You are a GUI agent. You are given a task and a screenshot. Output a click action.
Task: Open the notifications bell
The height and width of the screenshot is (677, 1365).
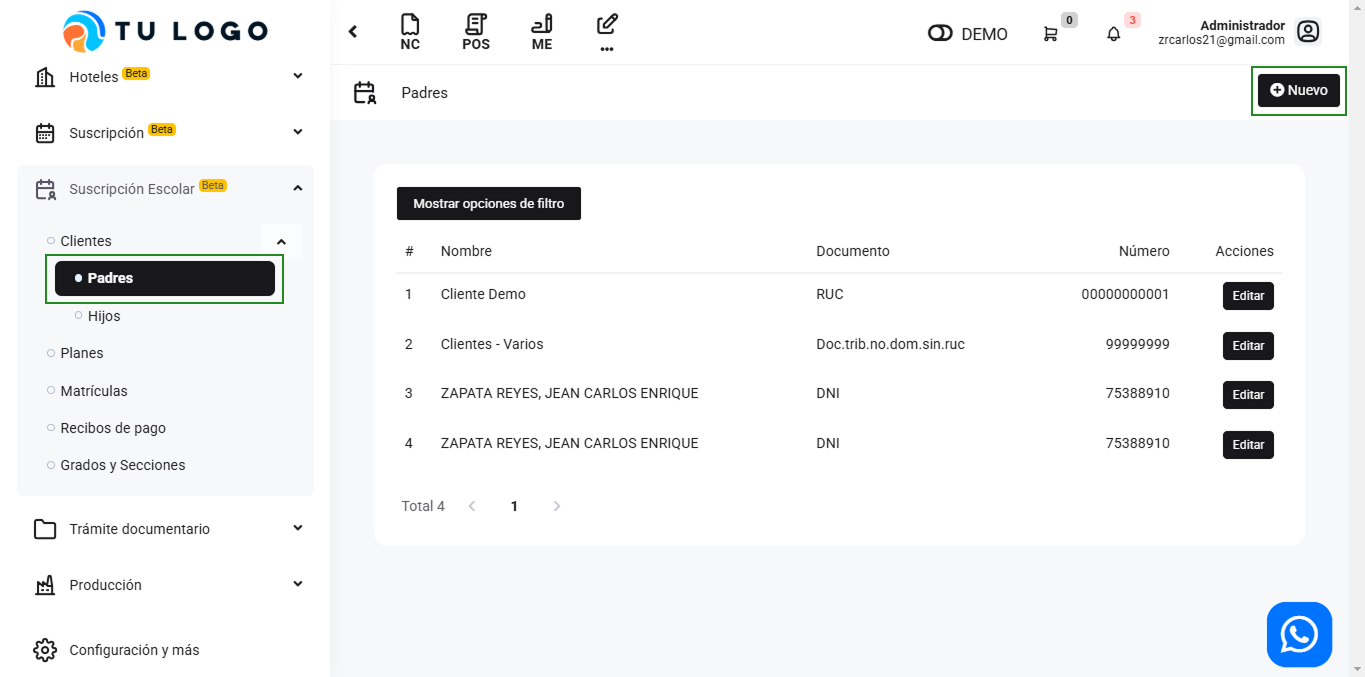coord(1113,34)
